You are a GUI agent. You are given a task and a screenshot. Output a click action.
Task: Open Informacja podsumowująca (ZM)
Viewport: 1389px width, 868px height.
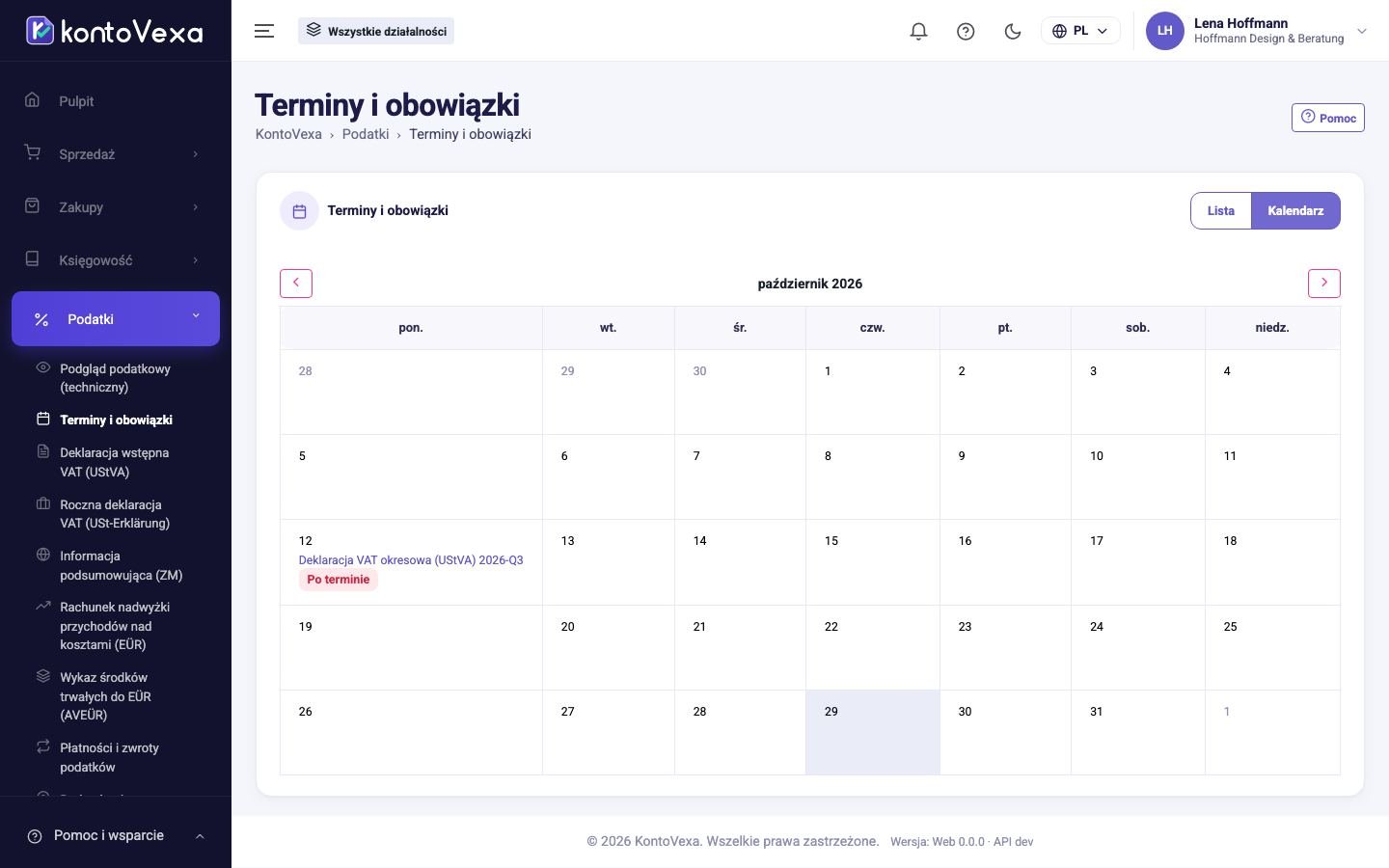pyautogui.click(x=121, y=565)
